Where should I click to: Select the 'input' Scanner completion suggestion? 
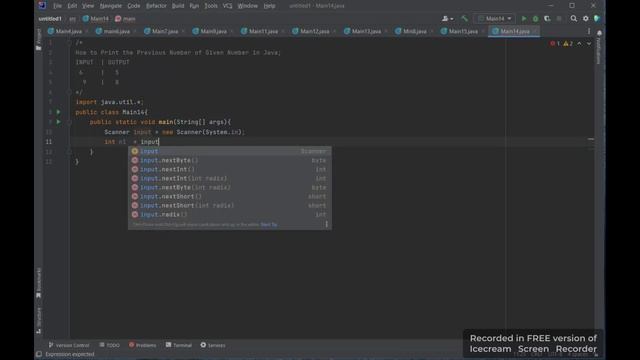(x=230, y=151)
